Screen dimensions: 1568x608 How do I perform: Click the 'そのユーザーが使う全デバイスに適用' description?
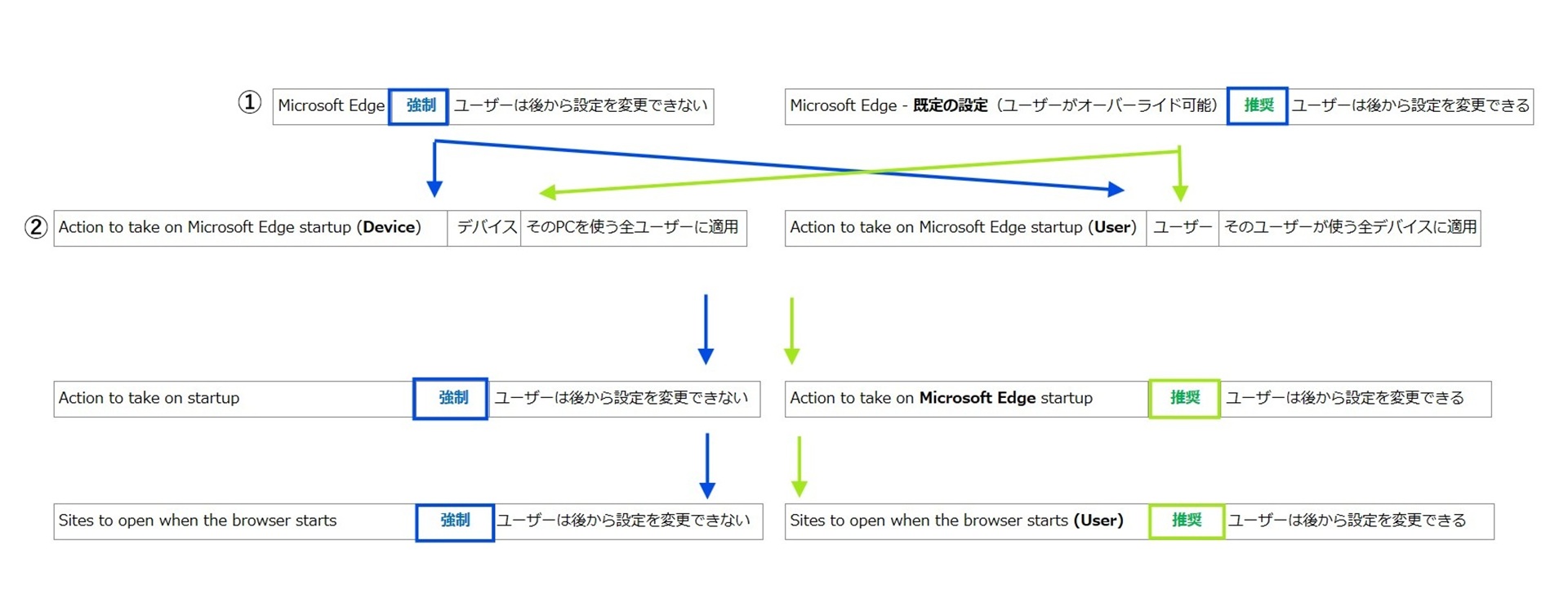pyautogui.click(x=1350, y=228)
